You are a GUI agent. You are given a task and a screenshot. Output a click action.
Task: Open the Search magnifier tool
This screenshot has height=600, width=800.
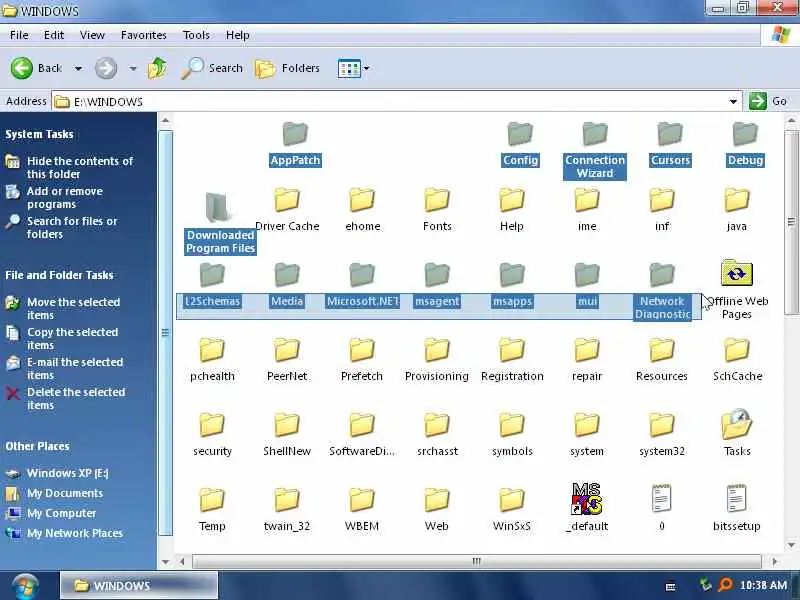(212, 68)
